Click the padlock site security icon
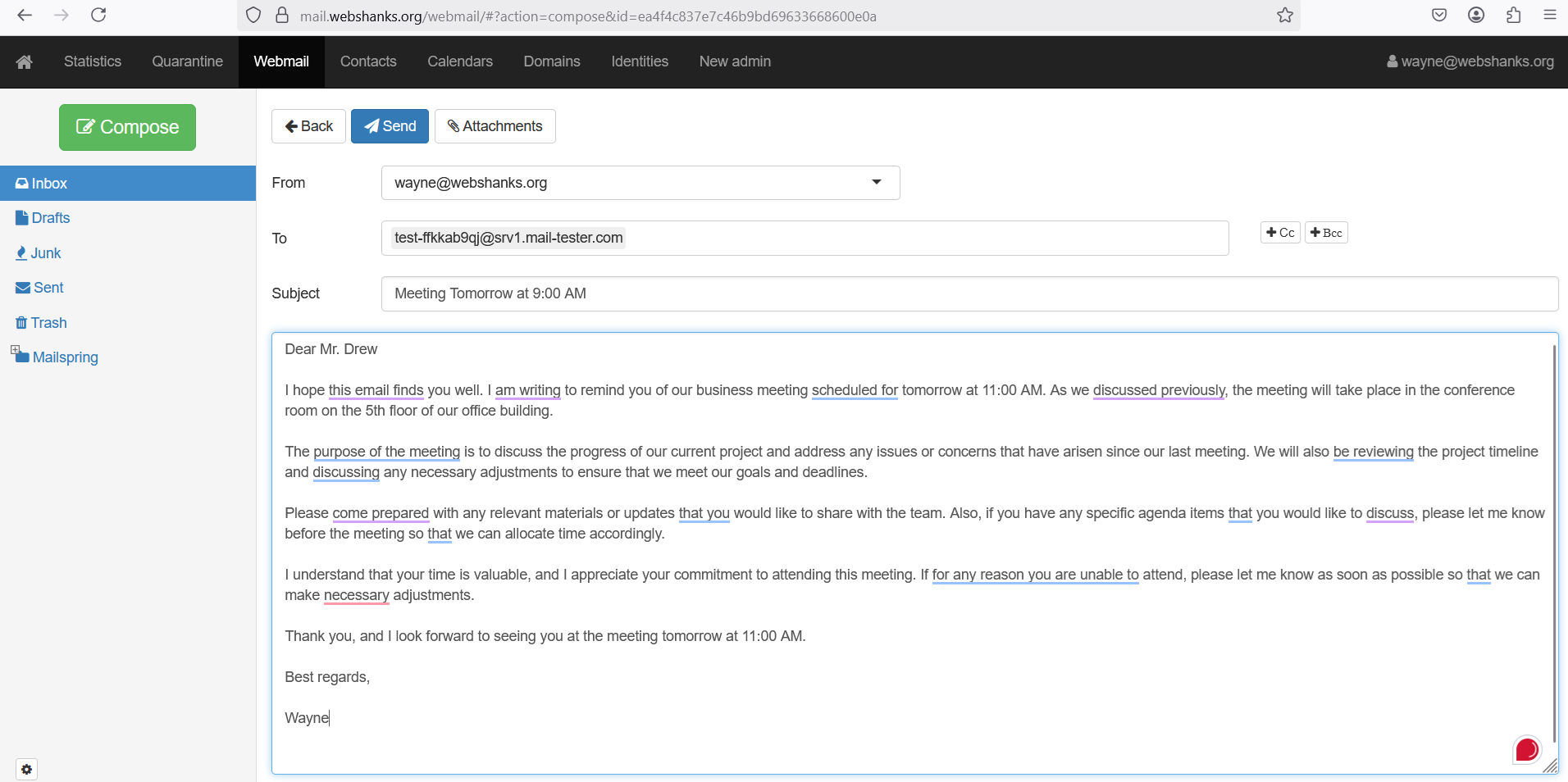 (282, 16)
